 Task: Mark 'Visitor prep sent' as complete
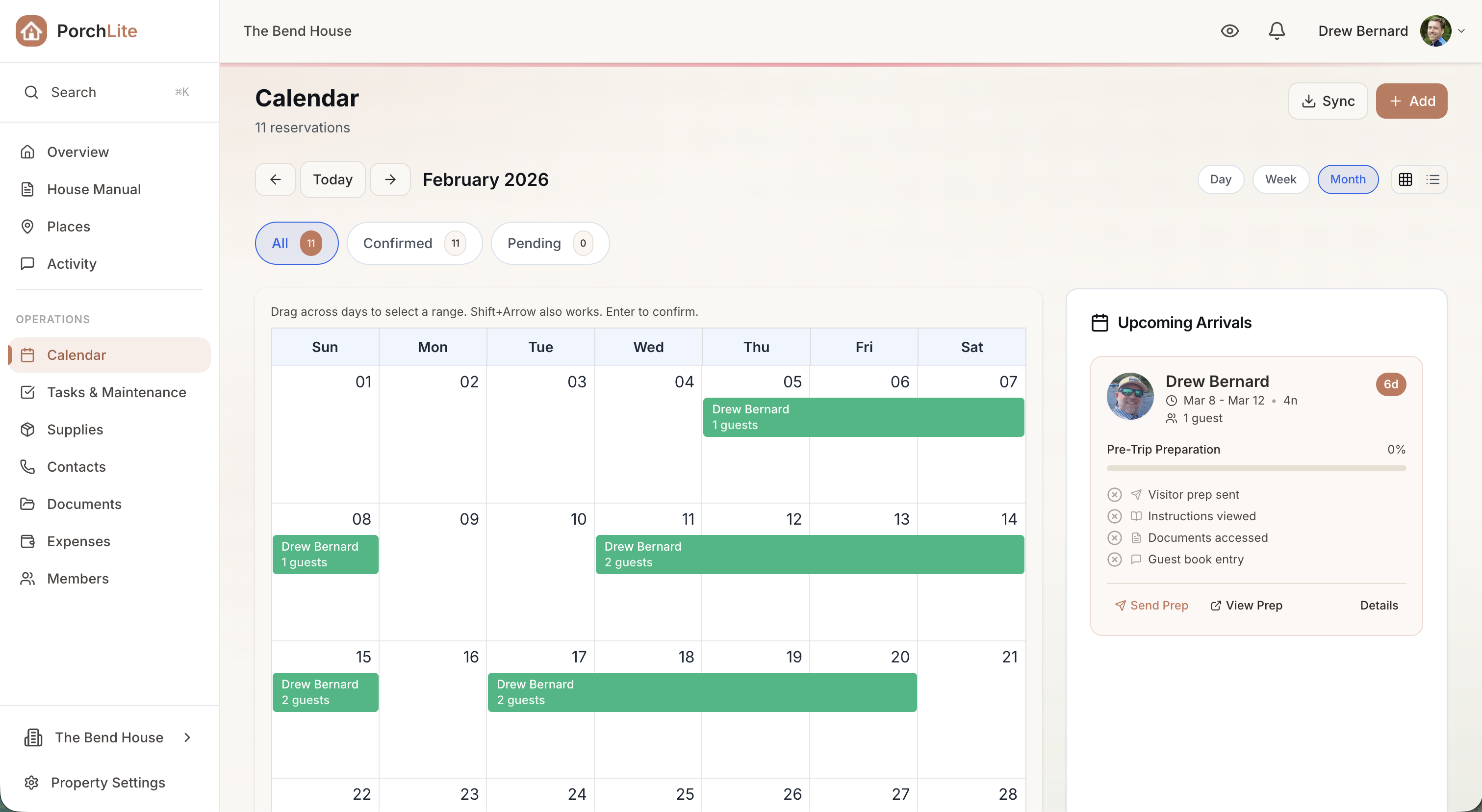[x=1114, y=494]
